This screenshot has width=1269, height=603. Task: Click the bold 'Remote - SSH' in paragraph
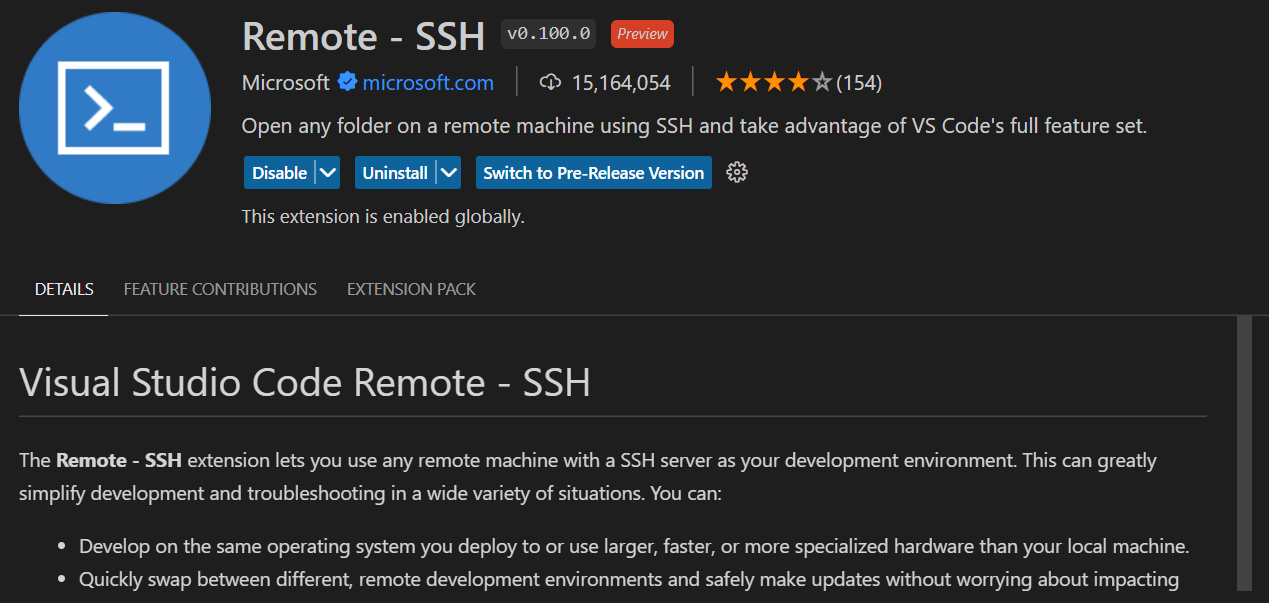click(x=120, y=461)
